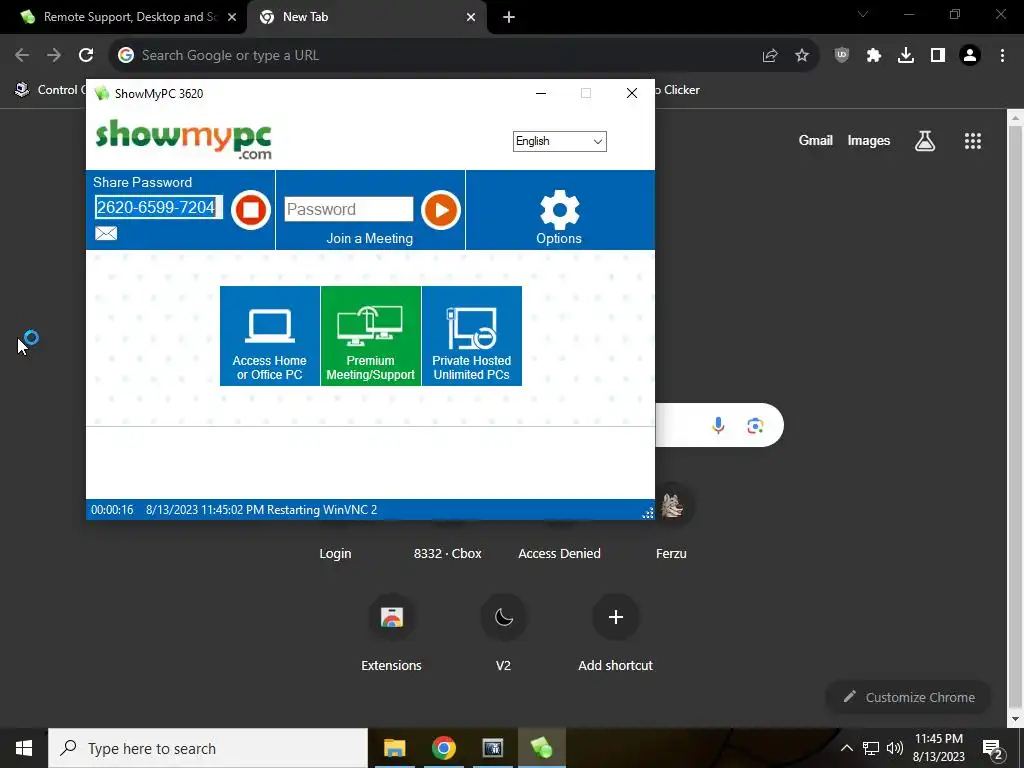Show hidden system tray icons

click(x=846, y=748)
